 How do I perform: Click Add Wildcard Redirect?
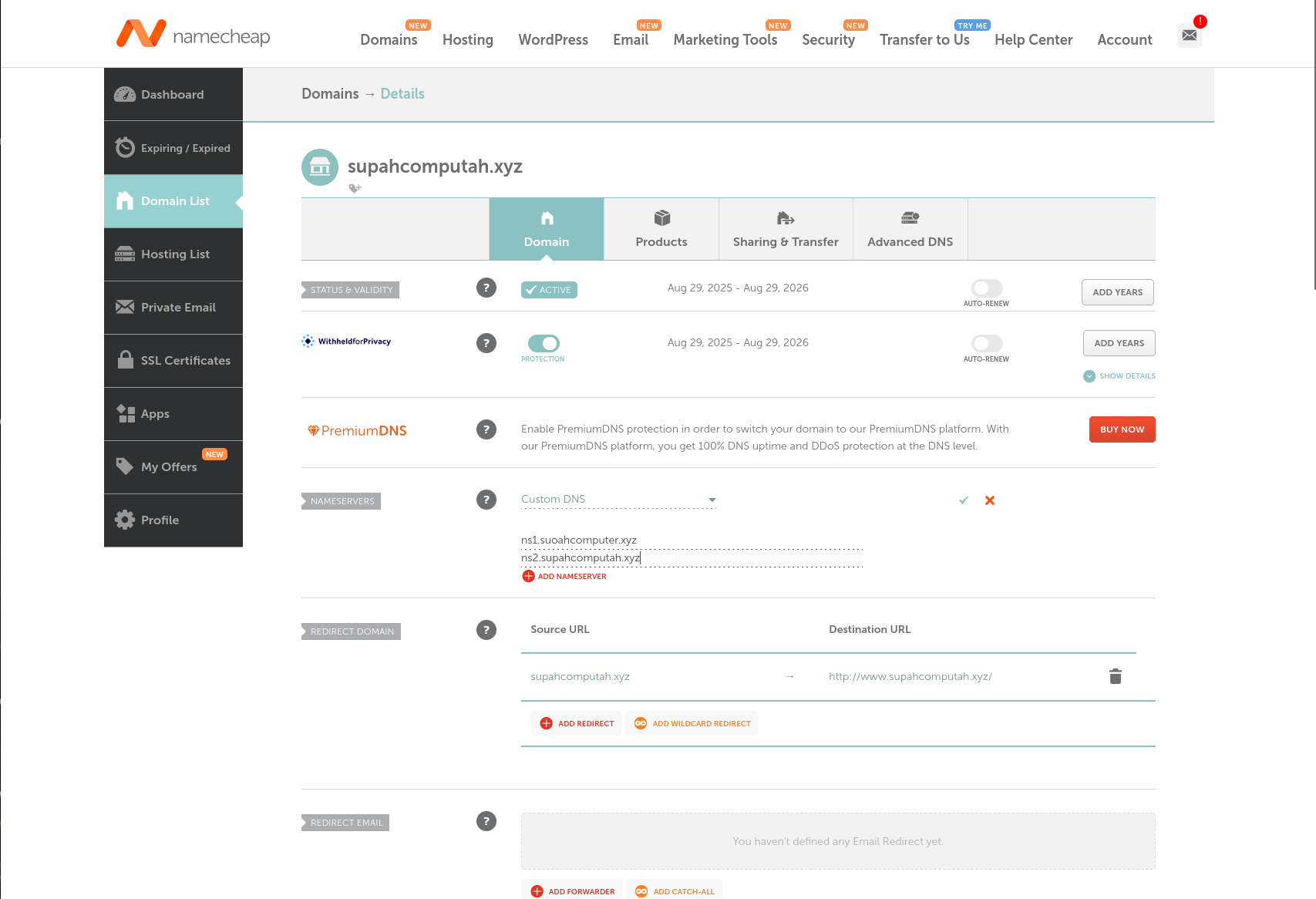(692, 723)
